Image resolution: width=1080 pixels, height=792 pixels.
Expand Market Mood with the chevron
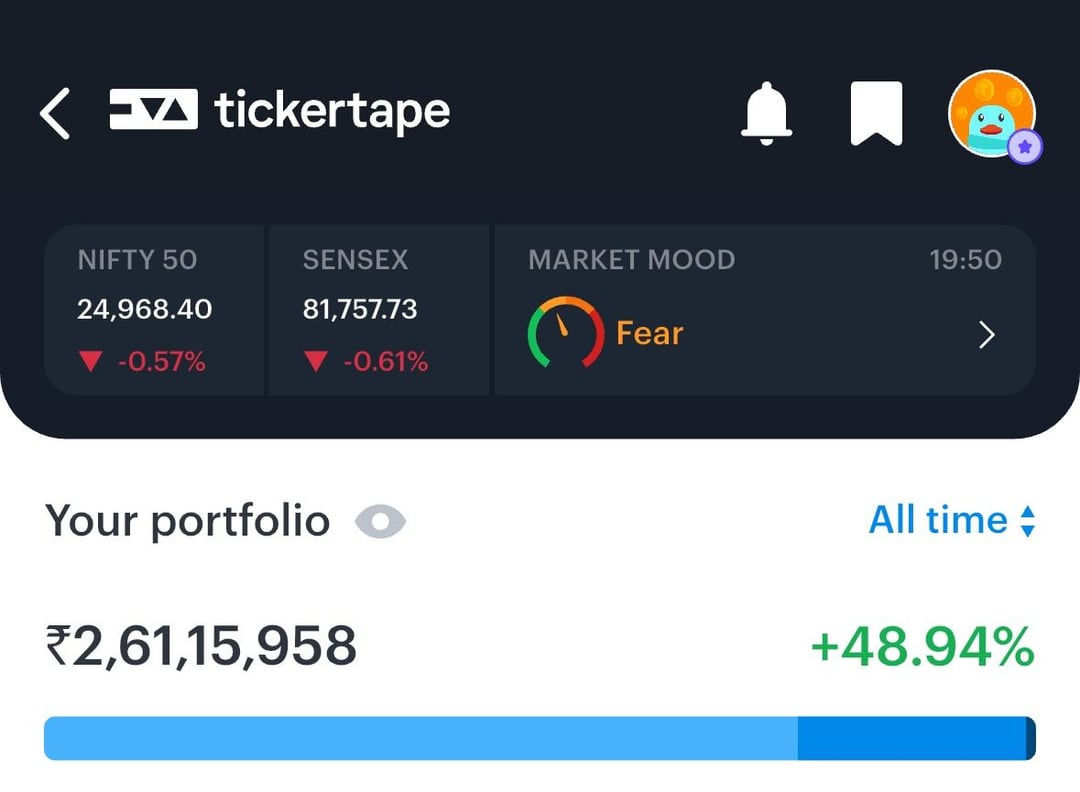[x=987, y=335]
